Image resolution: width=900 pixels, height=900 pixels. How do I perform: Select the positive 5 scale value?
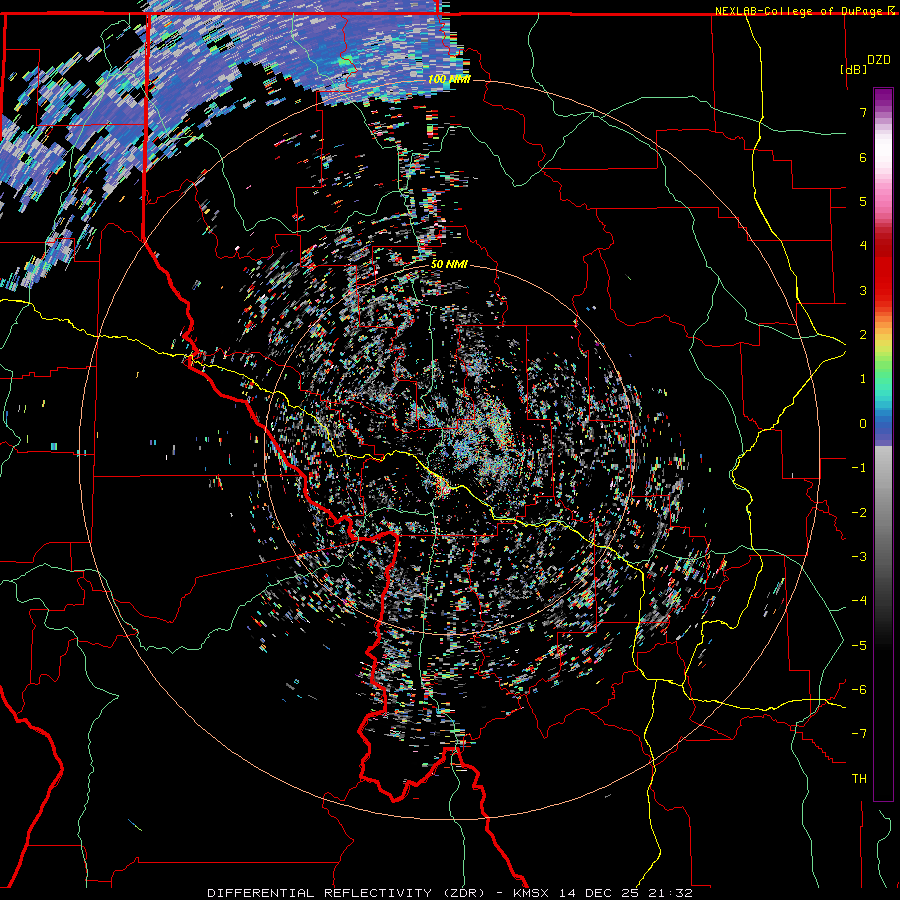tap(863, 201)
